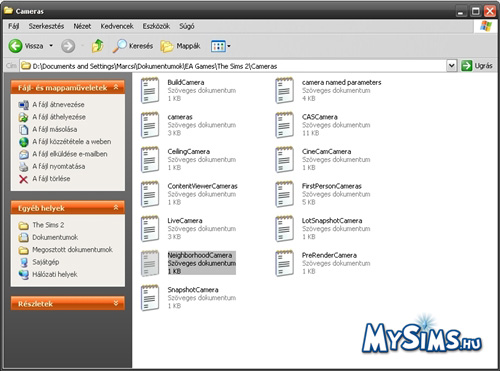This screenshot has height=371, width=500.
Task: Close the Cameras window
Action: pos(490,11)
